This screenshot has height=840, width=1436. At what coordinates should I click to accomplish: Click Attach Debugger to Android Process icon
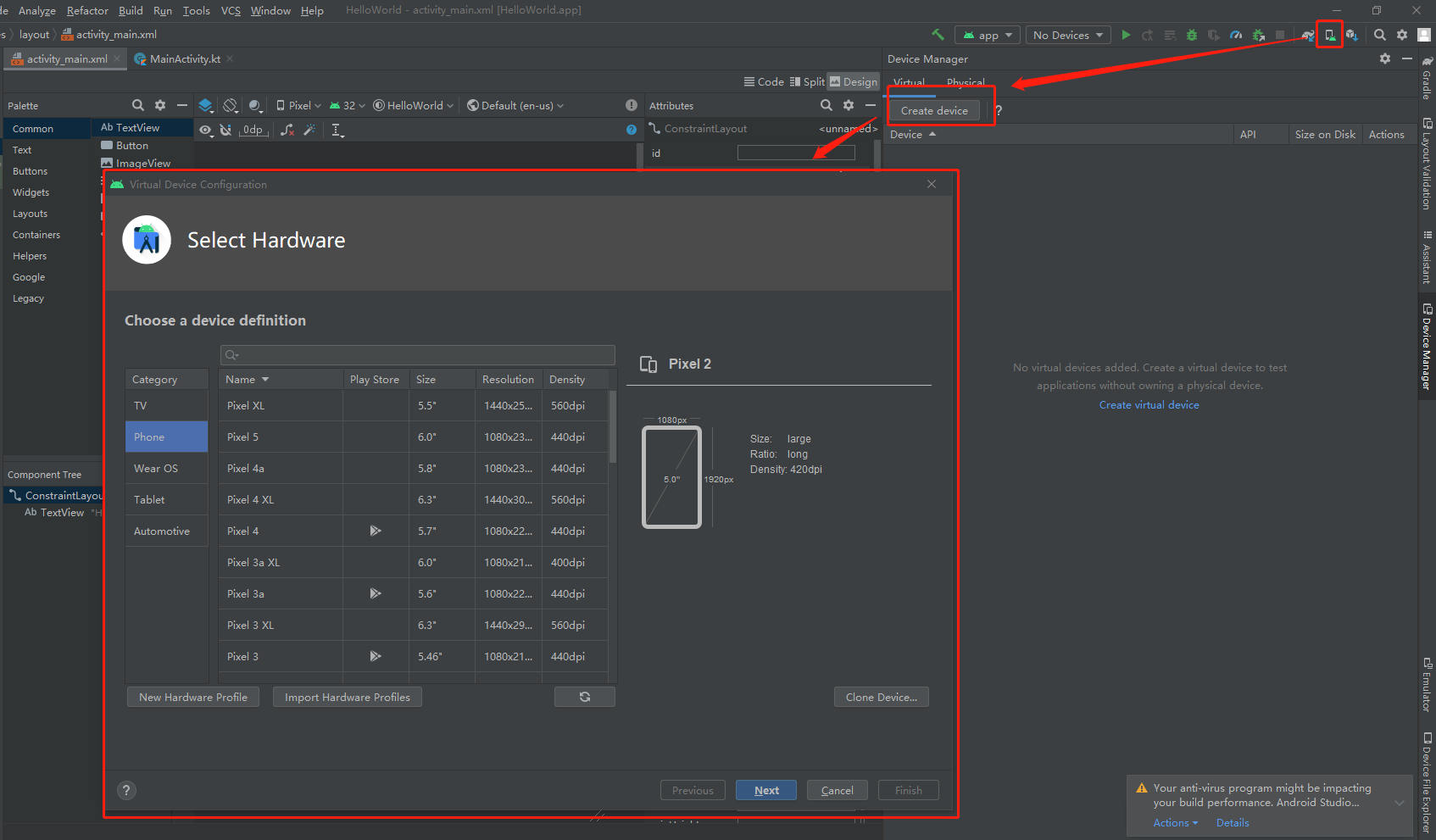tap(1258, 35)
